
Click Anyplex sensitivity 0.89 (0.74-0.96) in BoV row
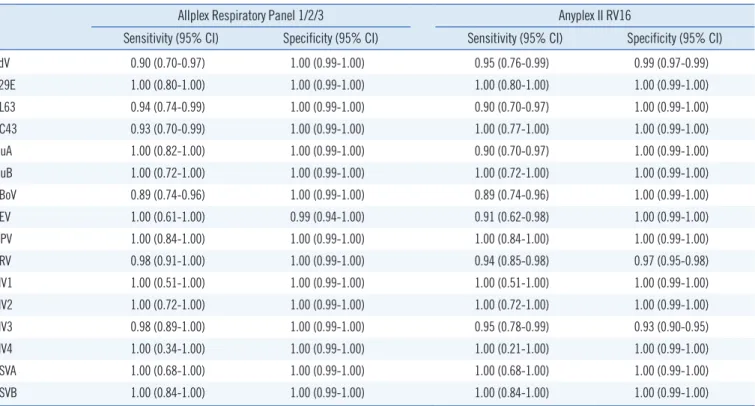[x=511, y=195]
